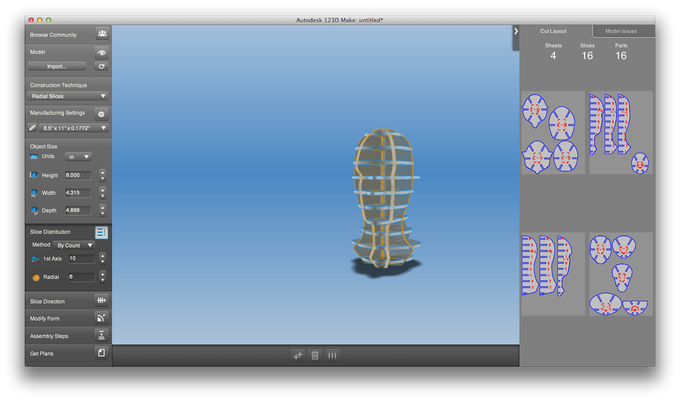Click the blue 1st Axis arrow icon

(35, 259)
